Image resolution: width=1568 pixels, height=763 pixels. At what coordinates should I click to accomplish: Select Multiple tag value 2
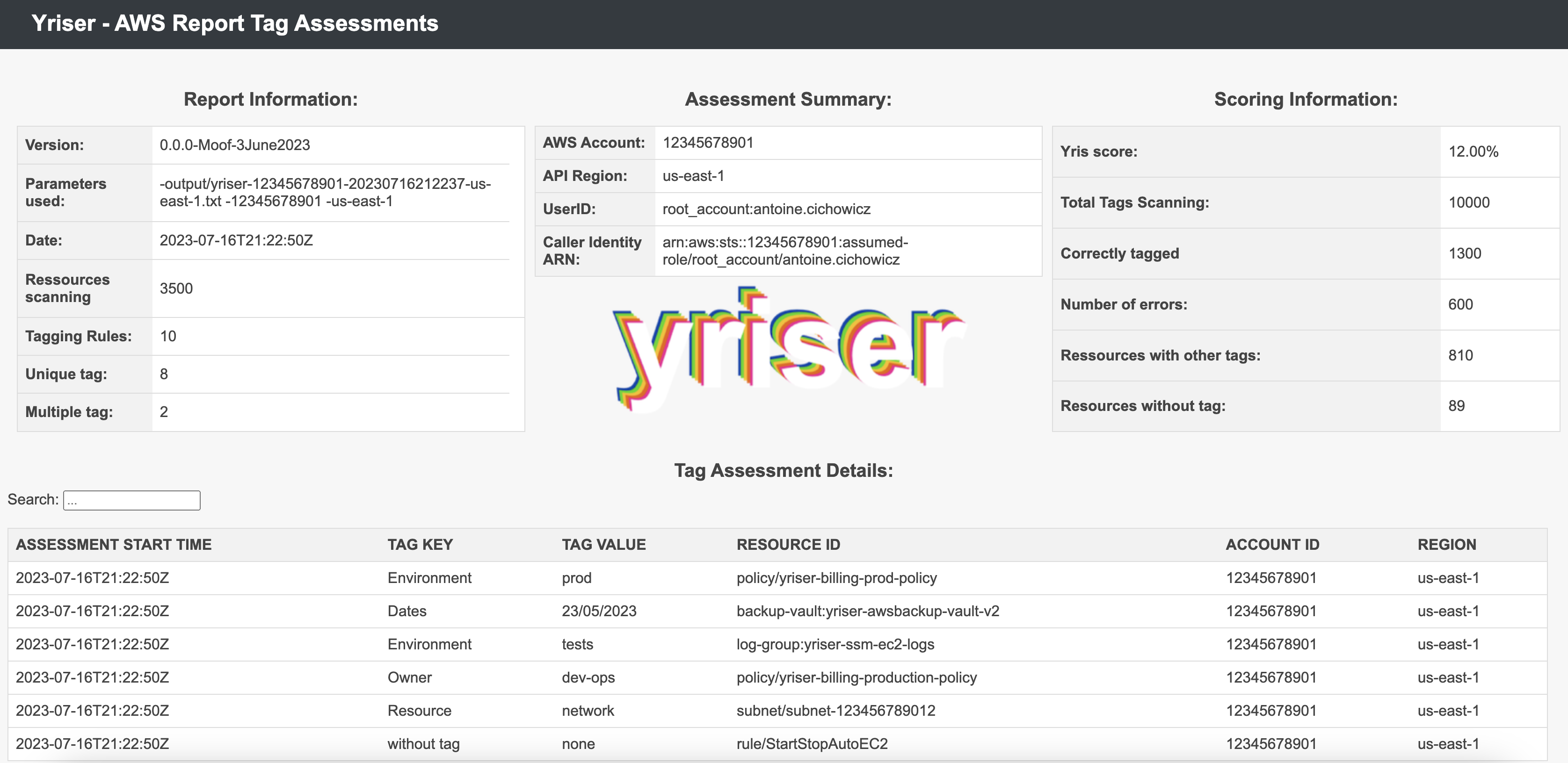pyautogui.click(x=164, y=412)
